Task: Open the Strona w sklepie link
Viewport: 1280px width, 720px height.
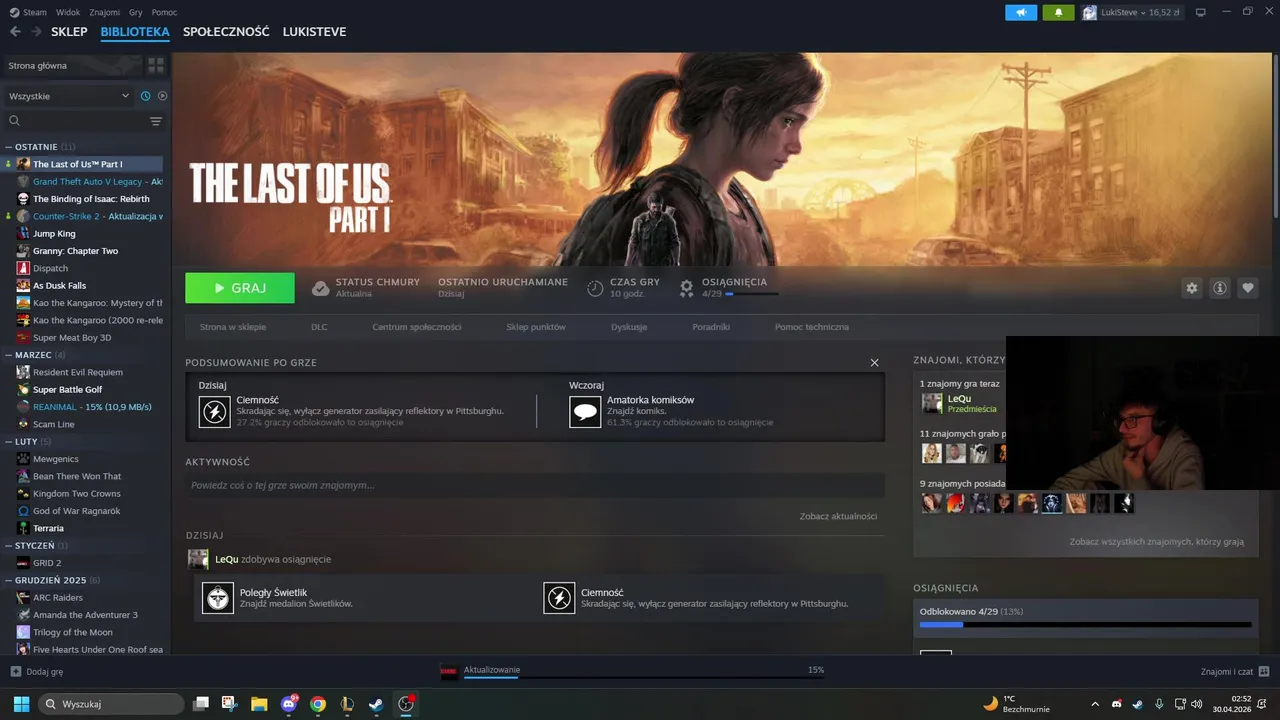Action: click(x=233, y=327)
